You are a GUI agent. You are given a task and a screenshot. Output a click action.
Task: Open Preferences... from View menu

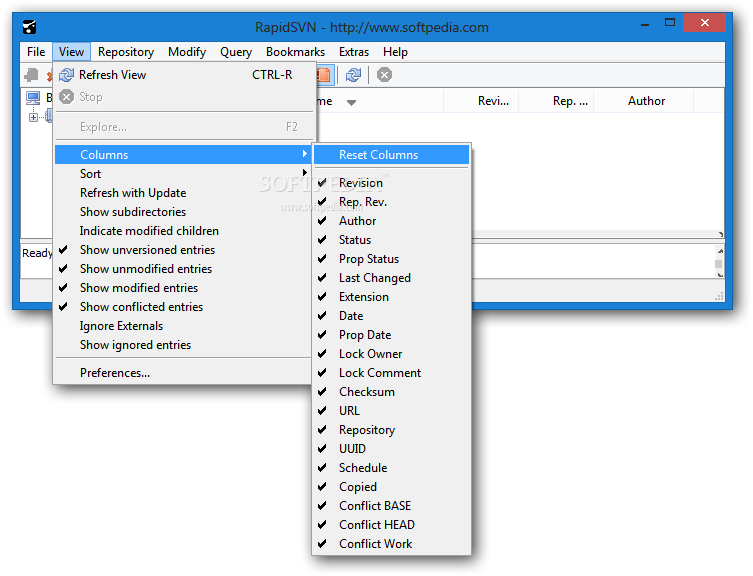click(x=184, y=373)
